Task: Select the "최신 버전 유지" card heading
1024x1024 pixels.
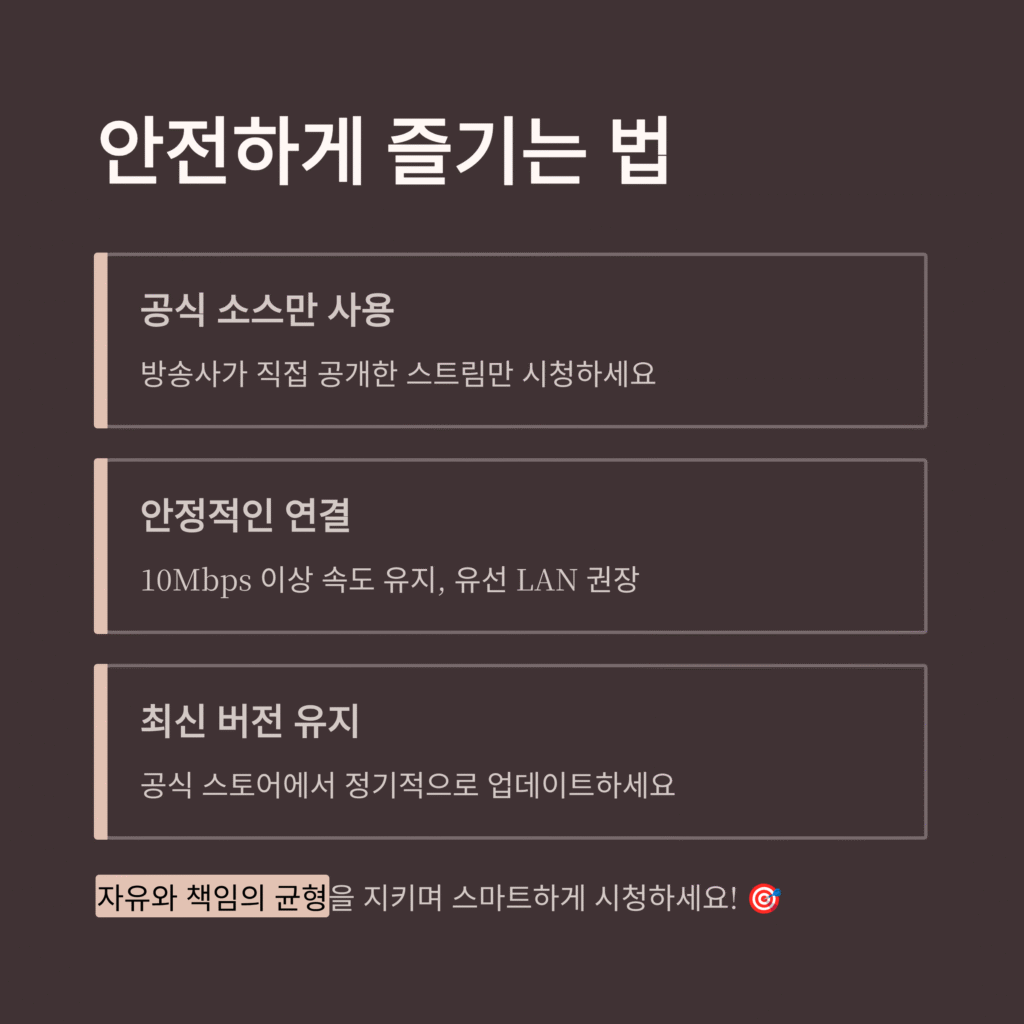Action: 249,721
